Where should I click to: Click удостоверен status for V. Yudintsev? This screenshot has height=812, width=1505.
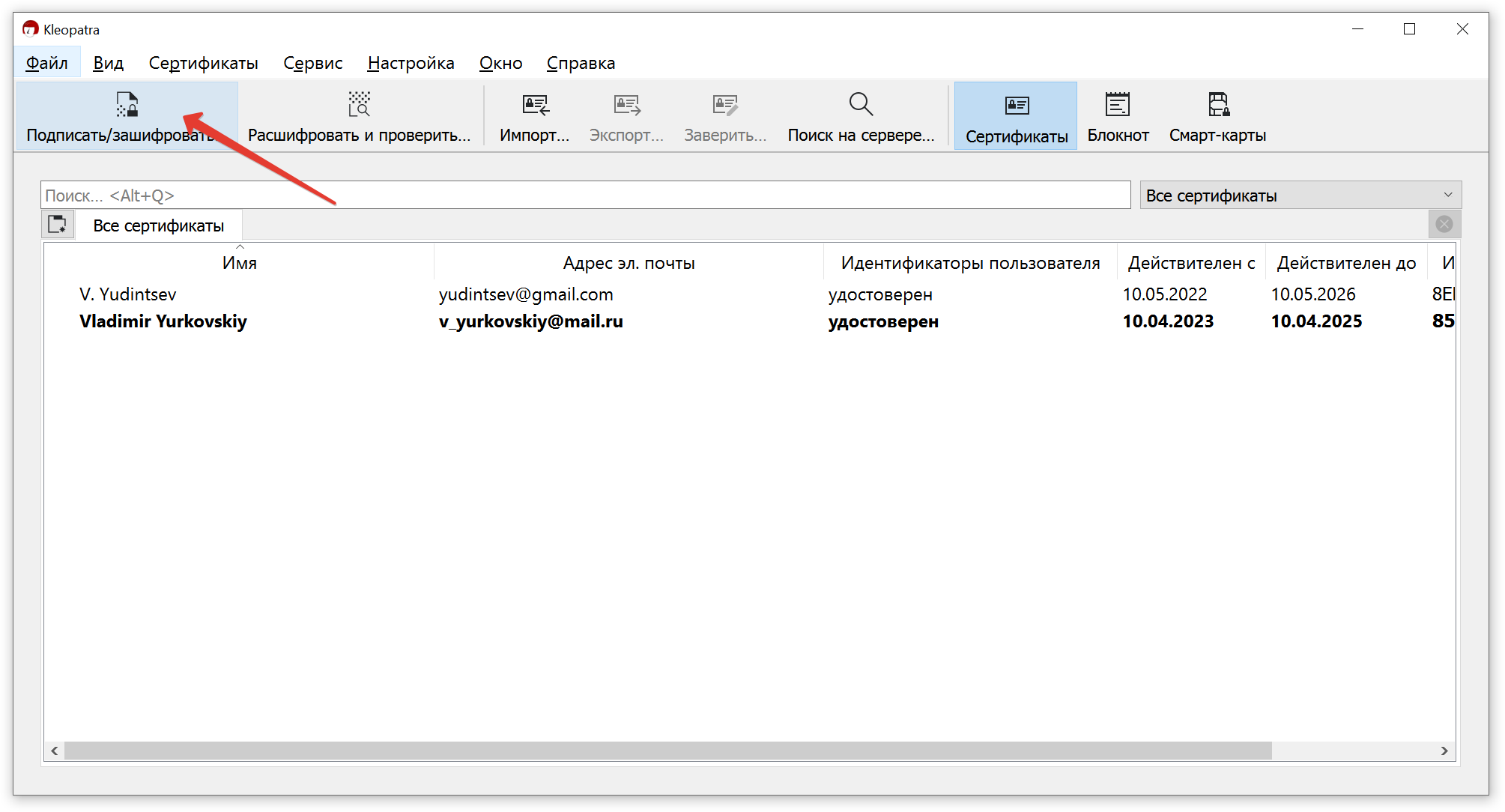pos(880,294)
